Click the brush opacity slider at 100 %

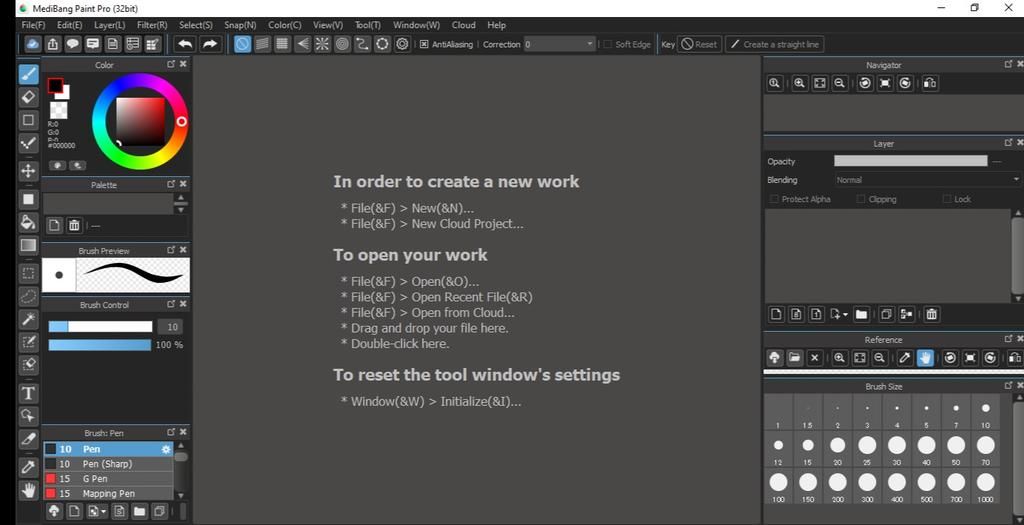[x=100, y=345]
